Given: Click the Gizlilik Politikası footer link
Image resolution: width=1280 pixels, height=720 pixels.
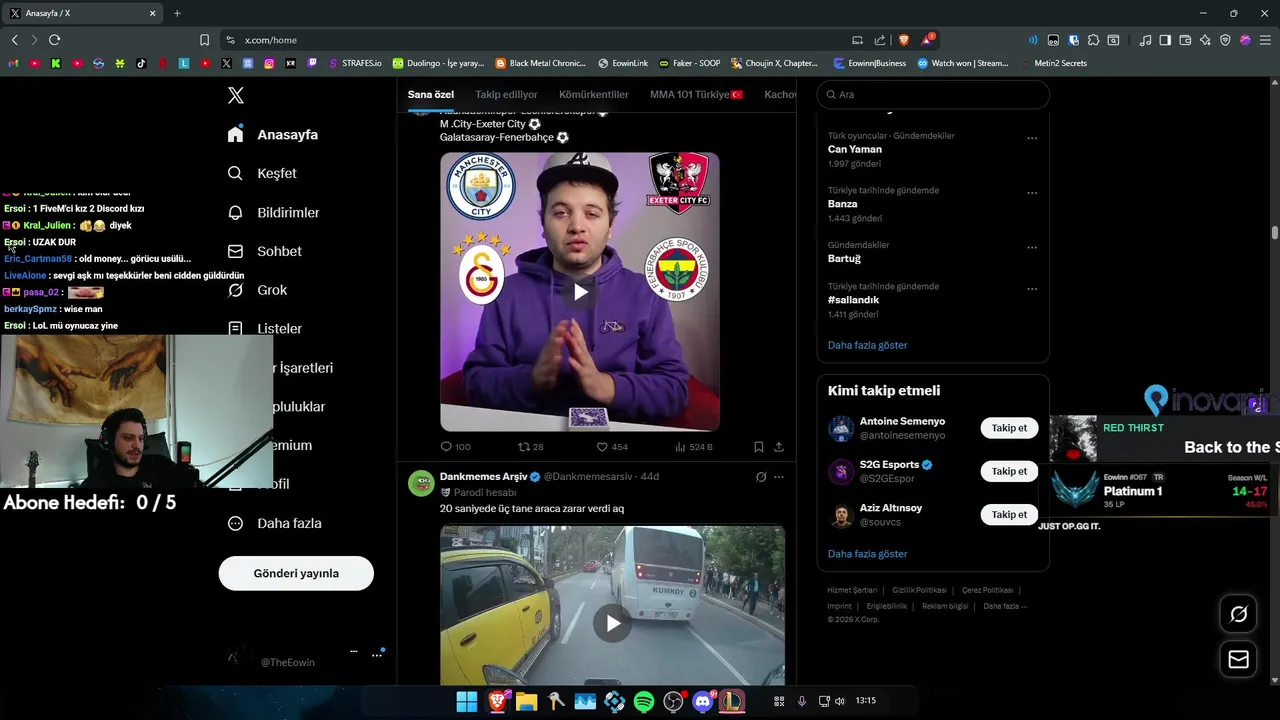Looking at the screenshot, I should [x=919, y=590].
